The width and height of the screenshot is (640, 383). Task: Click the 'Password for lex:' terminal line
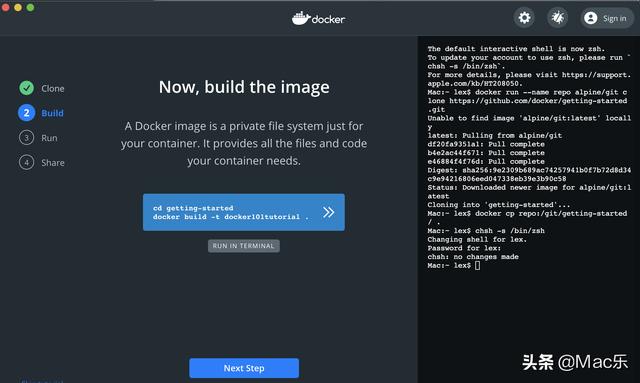tap(464, 248)
